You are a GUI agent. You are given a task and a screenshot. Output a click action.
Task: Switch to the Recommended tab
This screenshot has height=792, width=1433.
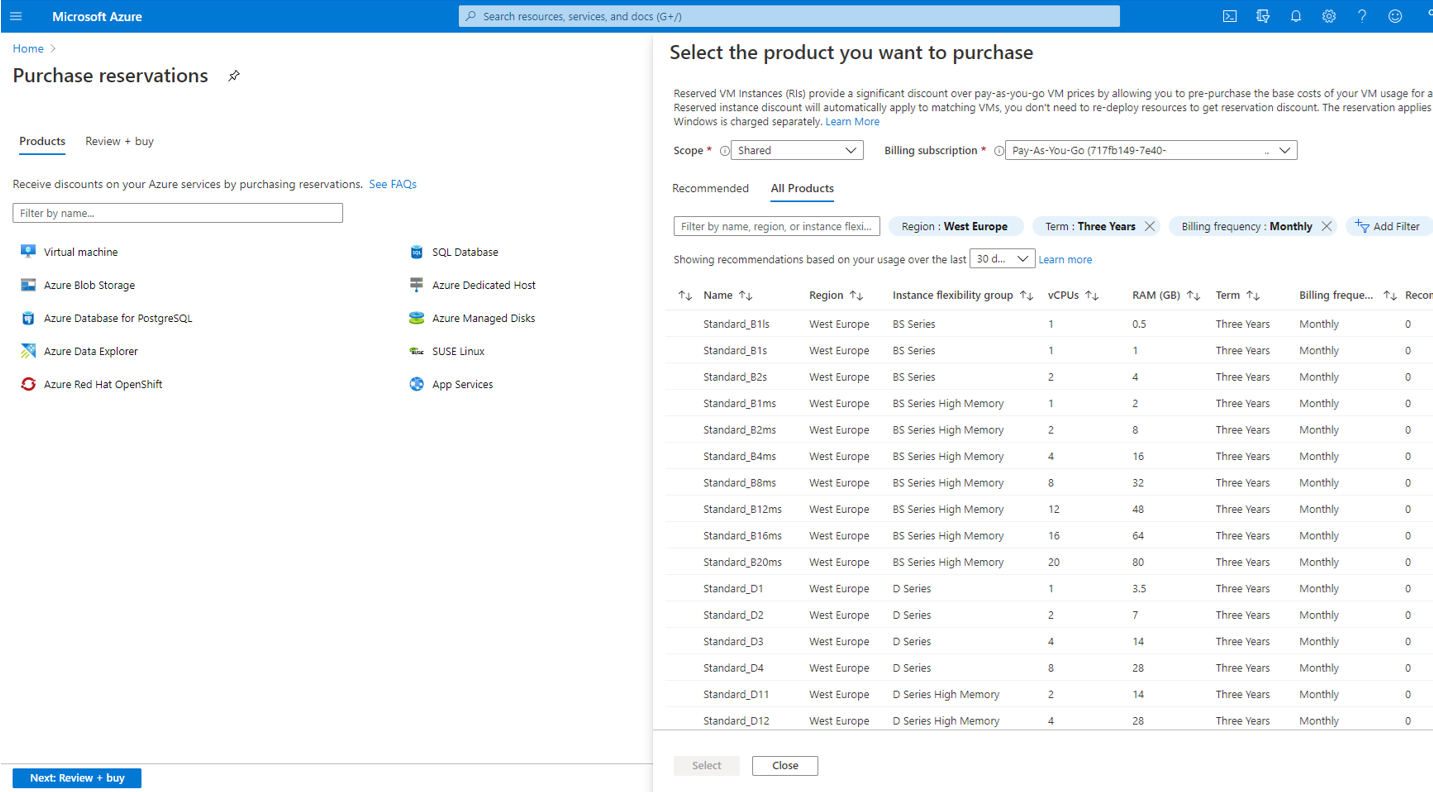(x=710, y=188)
